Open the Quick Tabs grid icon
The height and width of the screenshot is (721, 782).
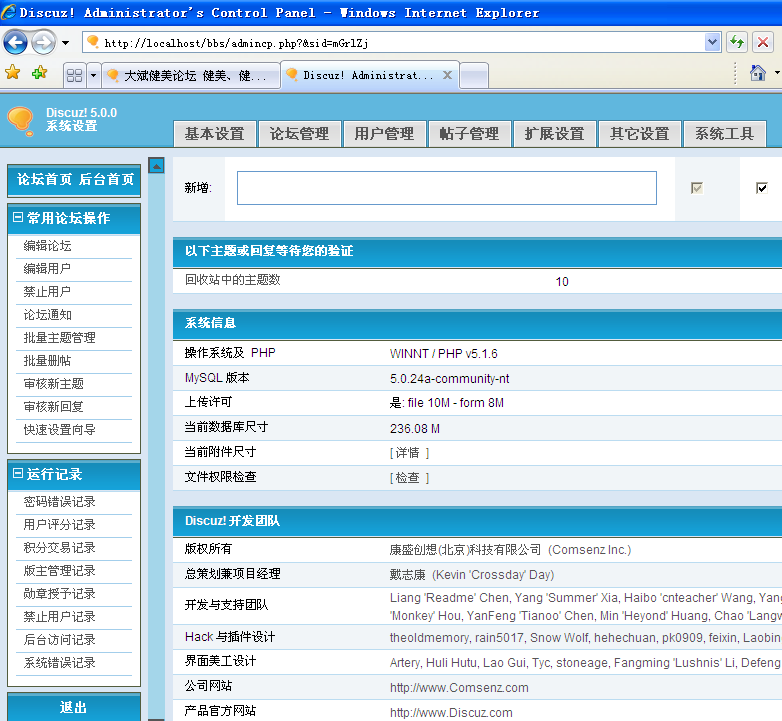[x=75, y=75]
